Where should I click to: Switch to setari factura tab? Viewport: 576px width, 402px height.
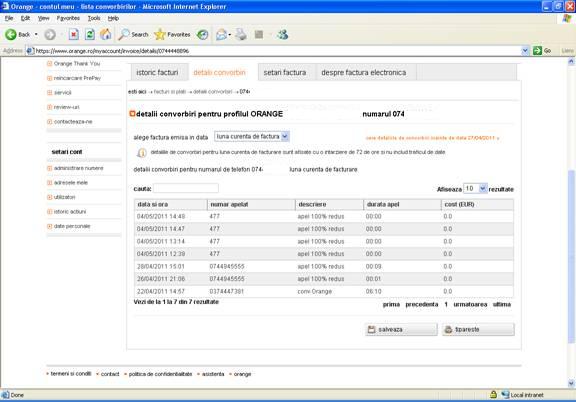[x=285, y=73]
